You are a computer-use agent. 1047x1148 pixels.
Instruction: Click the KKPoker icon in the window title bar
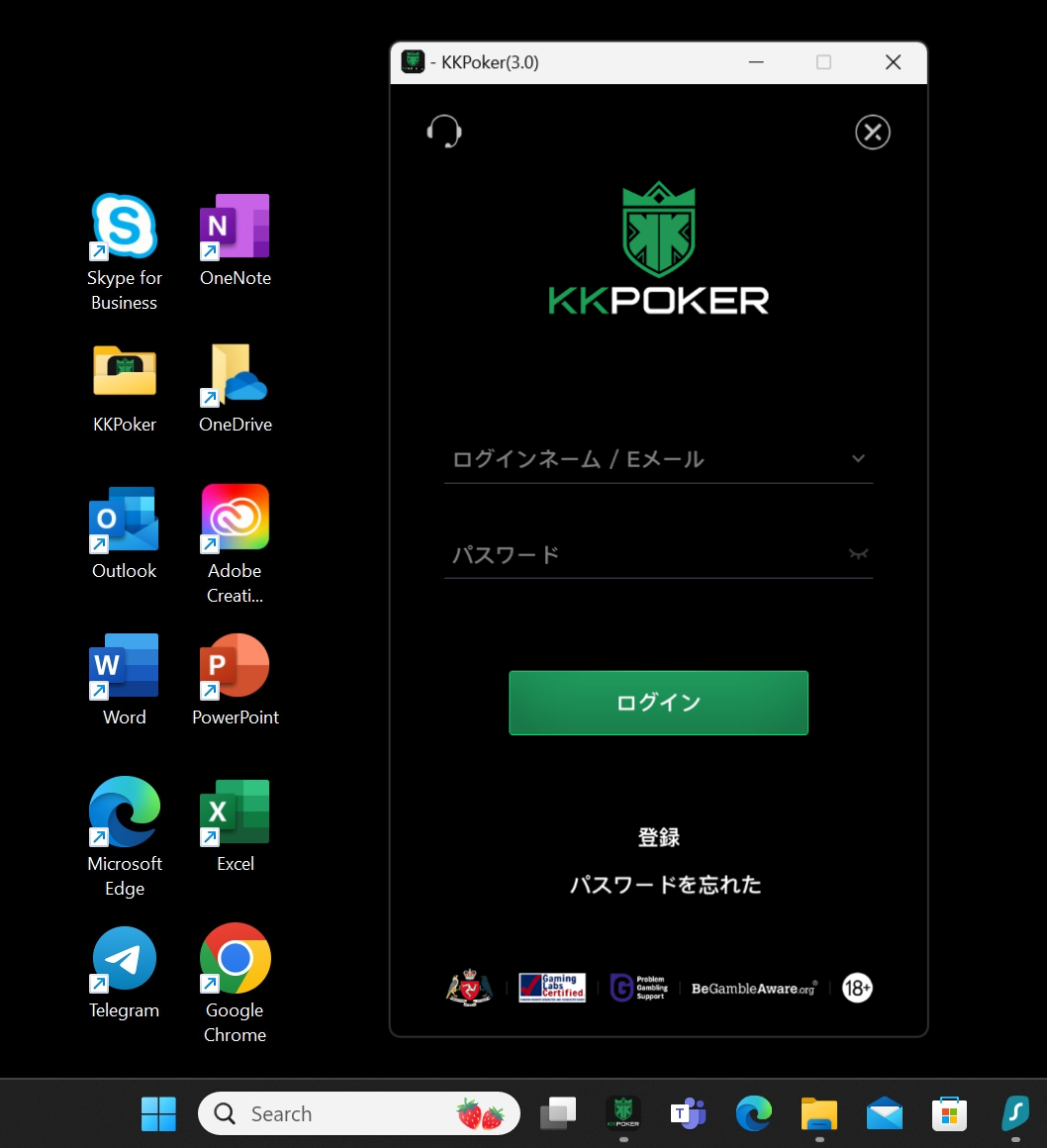point(413,62)
